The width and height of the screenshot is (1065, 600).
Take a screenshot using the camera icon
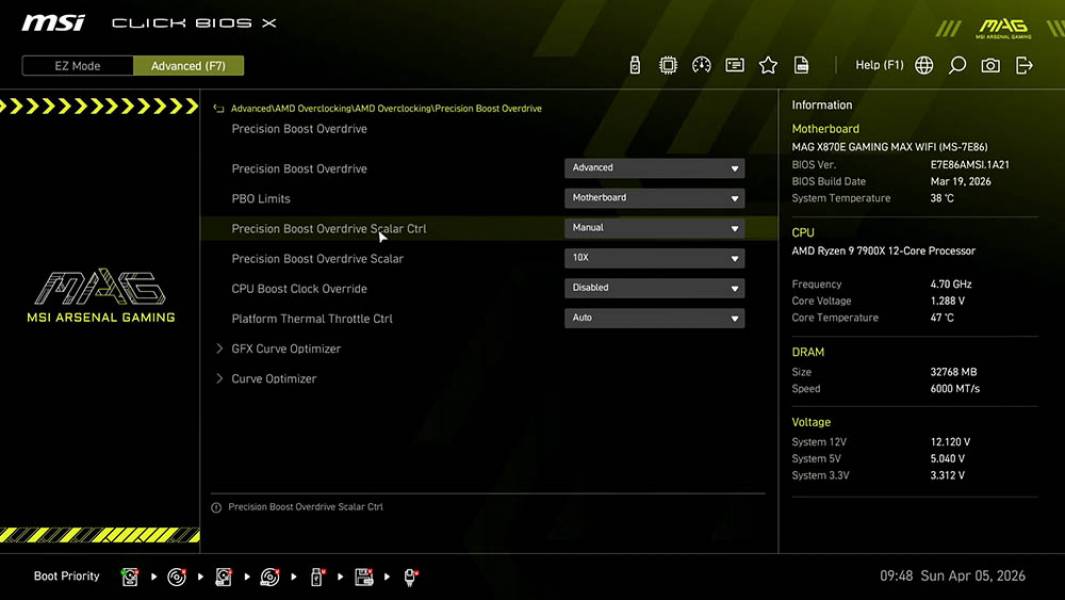[990, 64]
